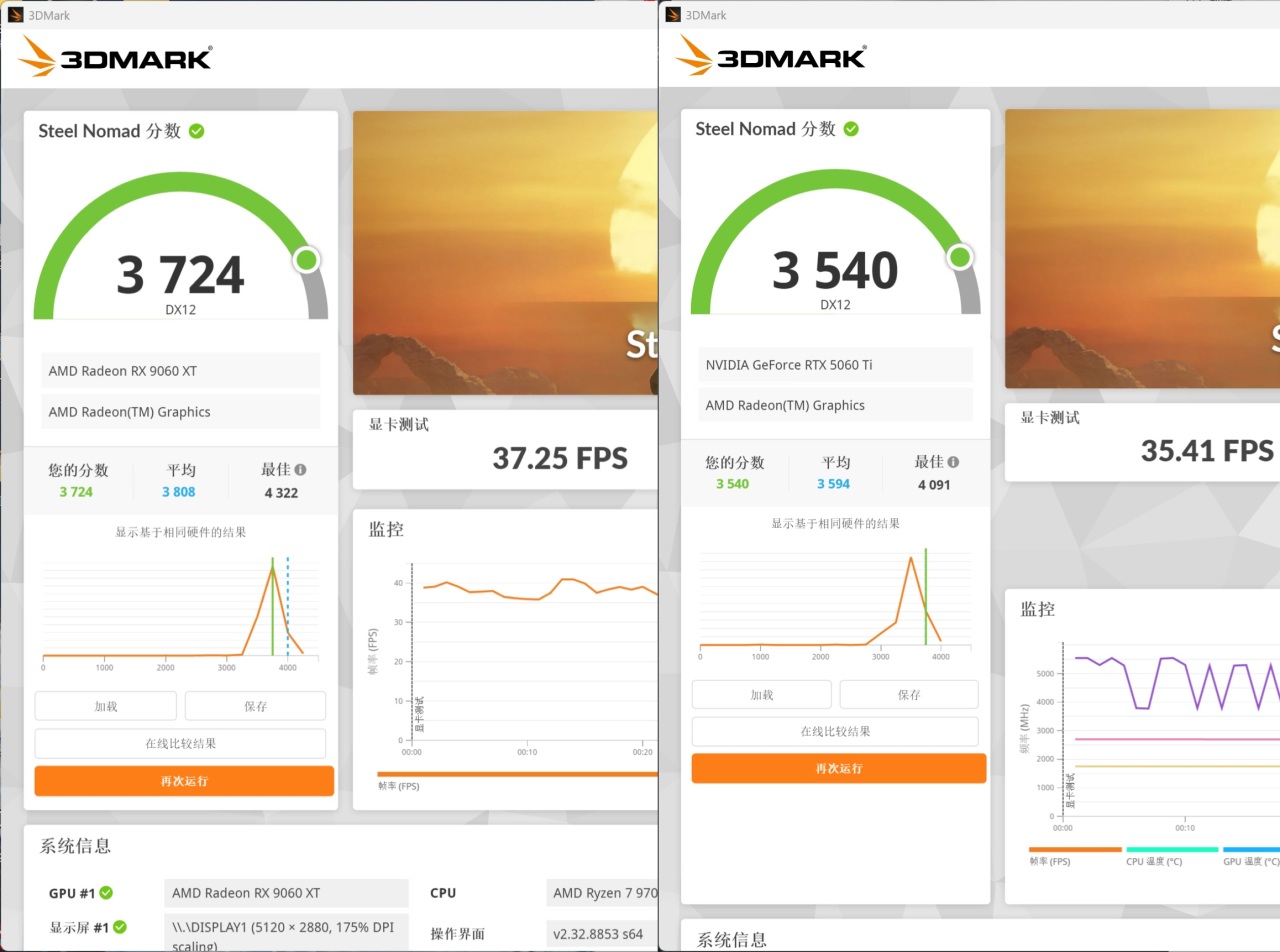Click the large 3 540 gauge score
1280x952 pixels.
tap(835, 271)
